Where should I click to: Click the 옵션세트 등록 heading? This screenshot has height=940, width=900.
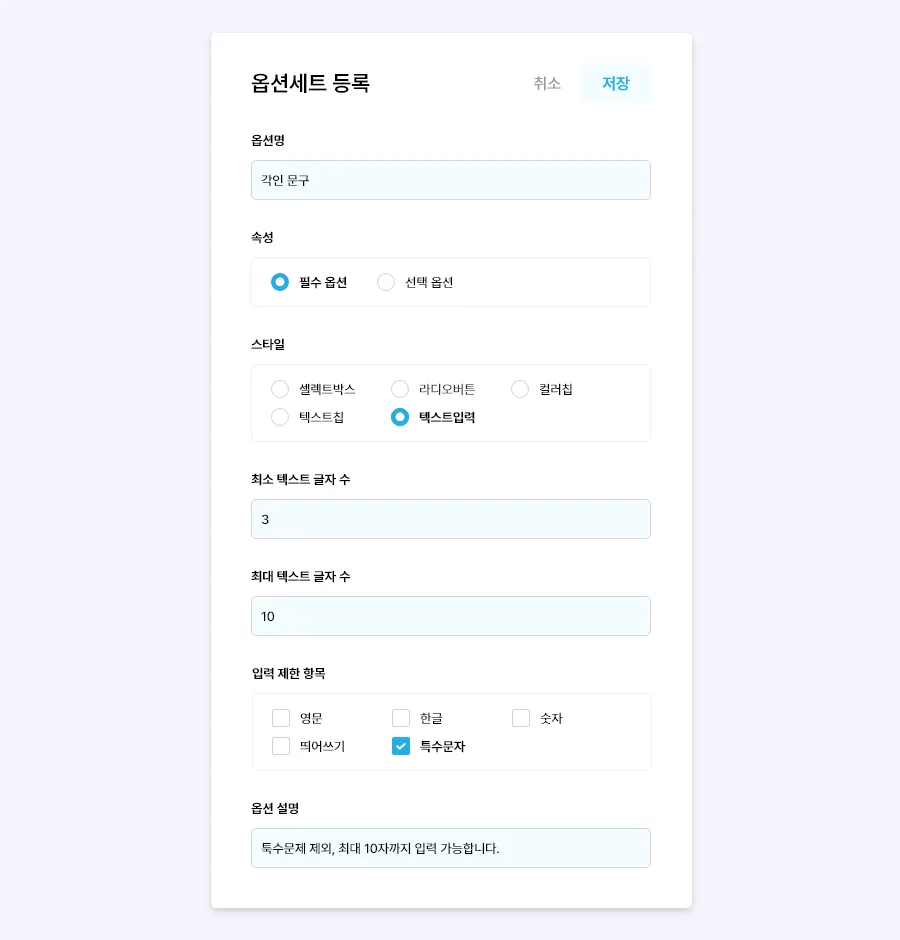pos(311,84)
